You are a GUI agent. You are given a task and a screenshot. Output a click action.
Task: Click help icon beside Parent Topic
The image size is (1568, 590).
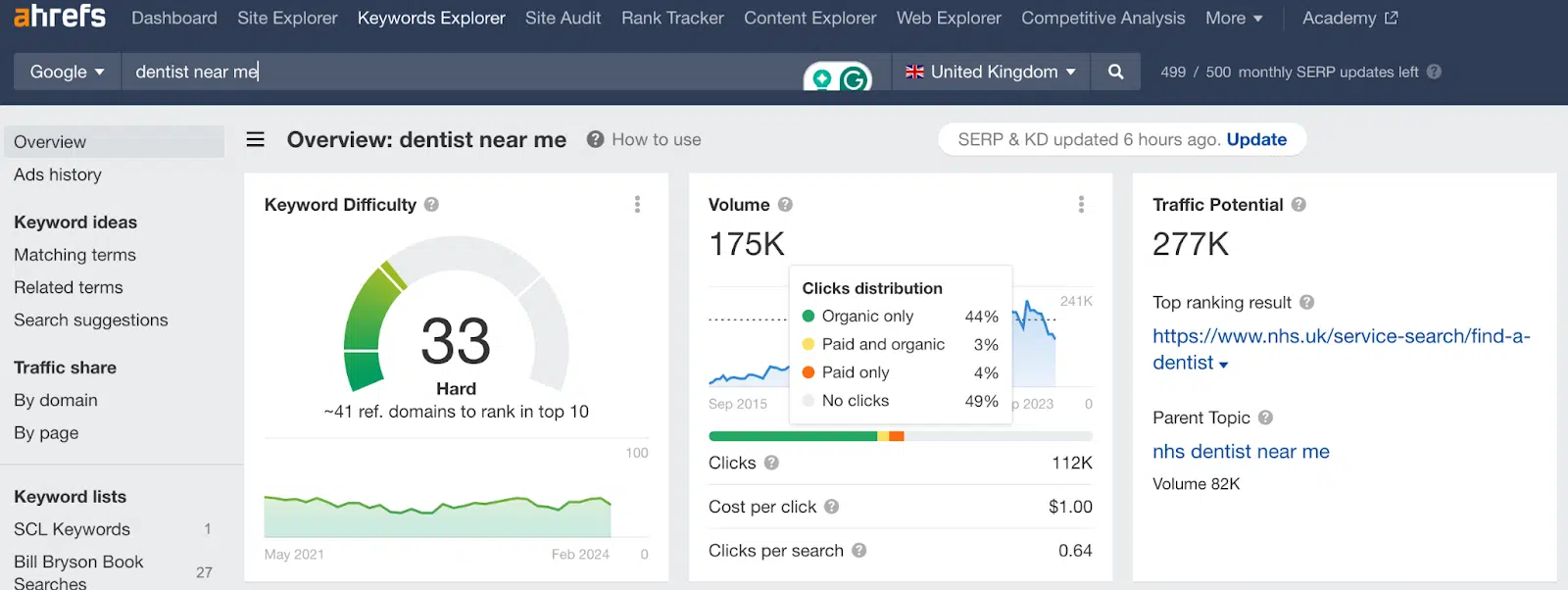click(1265, 418)
